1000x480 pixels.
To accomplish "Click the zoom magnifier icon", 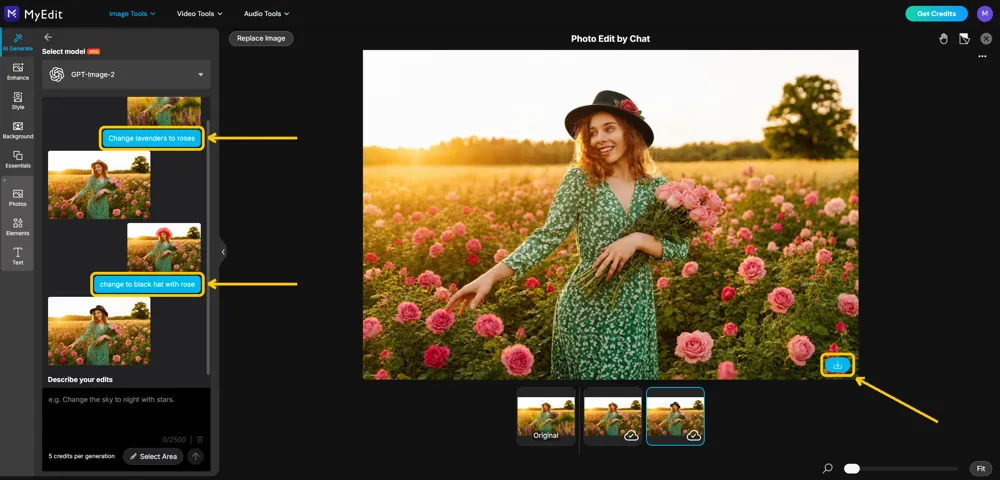I will point(828,468).
